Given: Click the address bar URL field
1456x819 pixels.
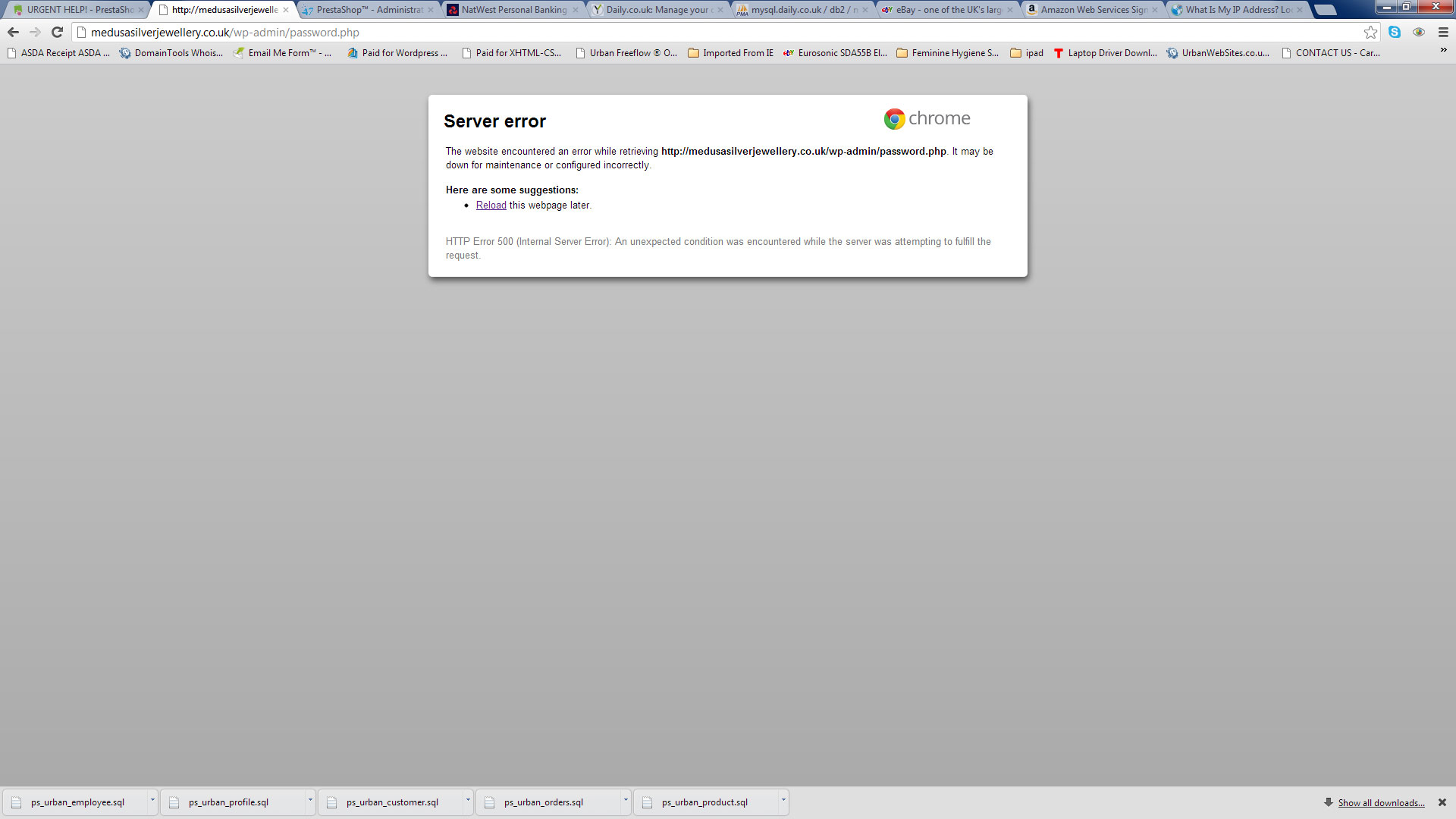Looking at the screenshot, I should [x=682, y=33].
